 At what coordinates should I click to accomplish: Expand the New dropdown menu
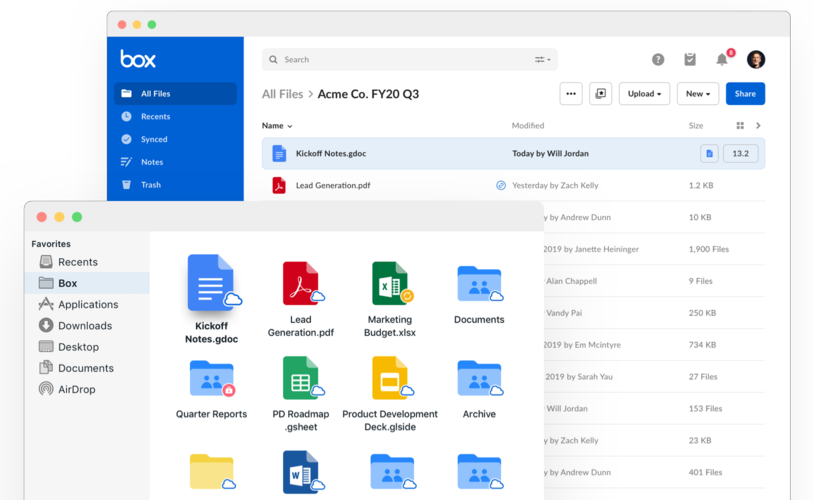point(697,94)
